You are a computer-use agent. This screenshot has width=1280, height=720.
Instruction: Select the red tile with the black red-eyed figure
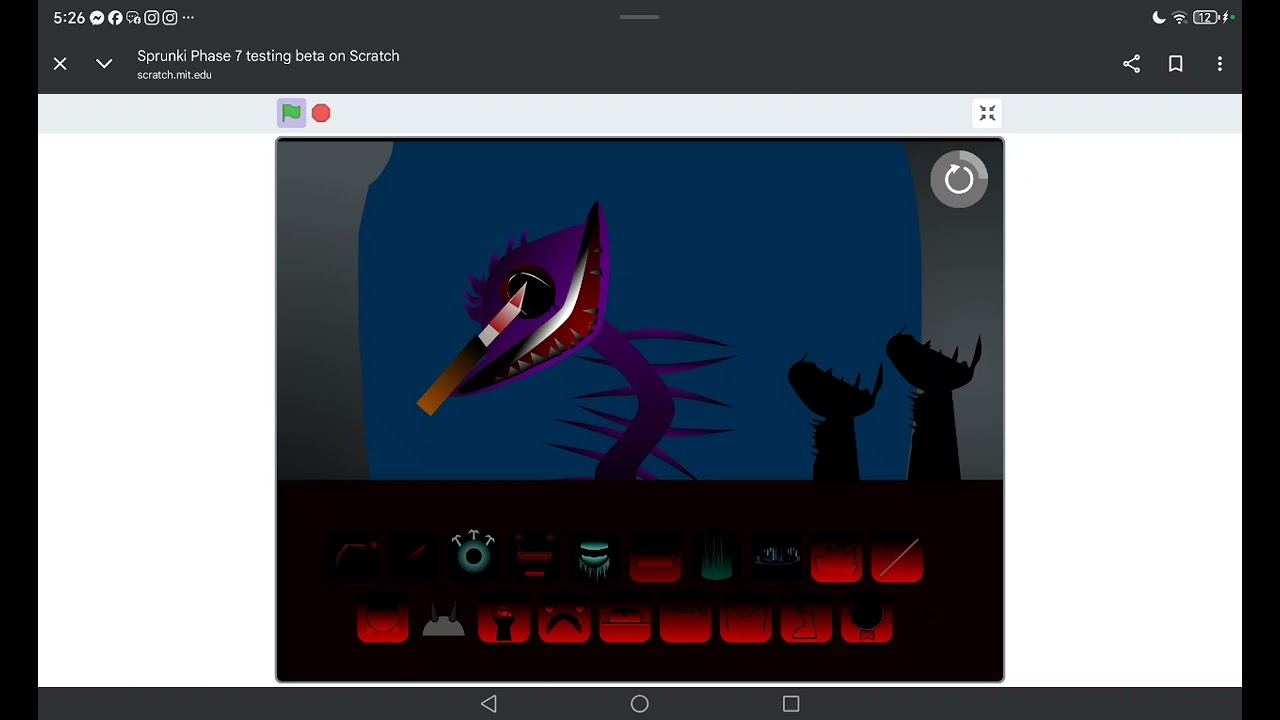click(x=504, y=618)
